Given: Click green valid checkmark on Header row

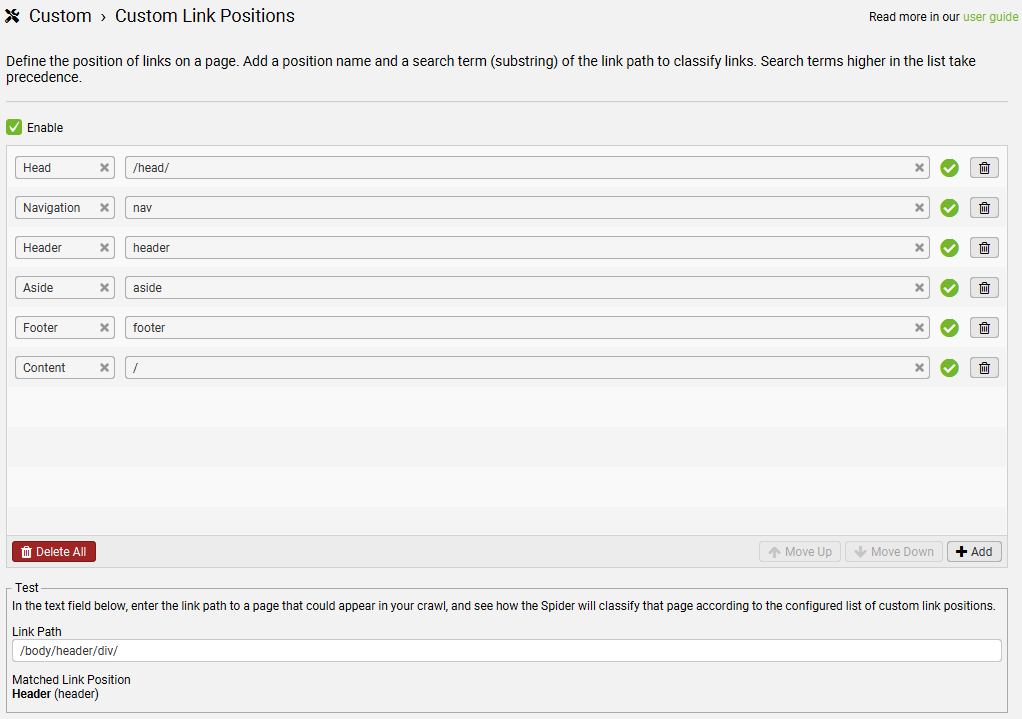Looking at the screenshot, I should pyautogui.click(x=950, y=248).
